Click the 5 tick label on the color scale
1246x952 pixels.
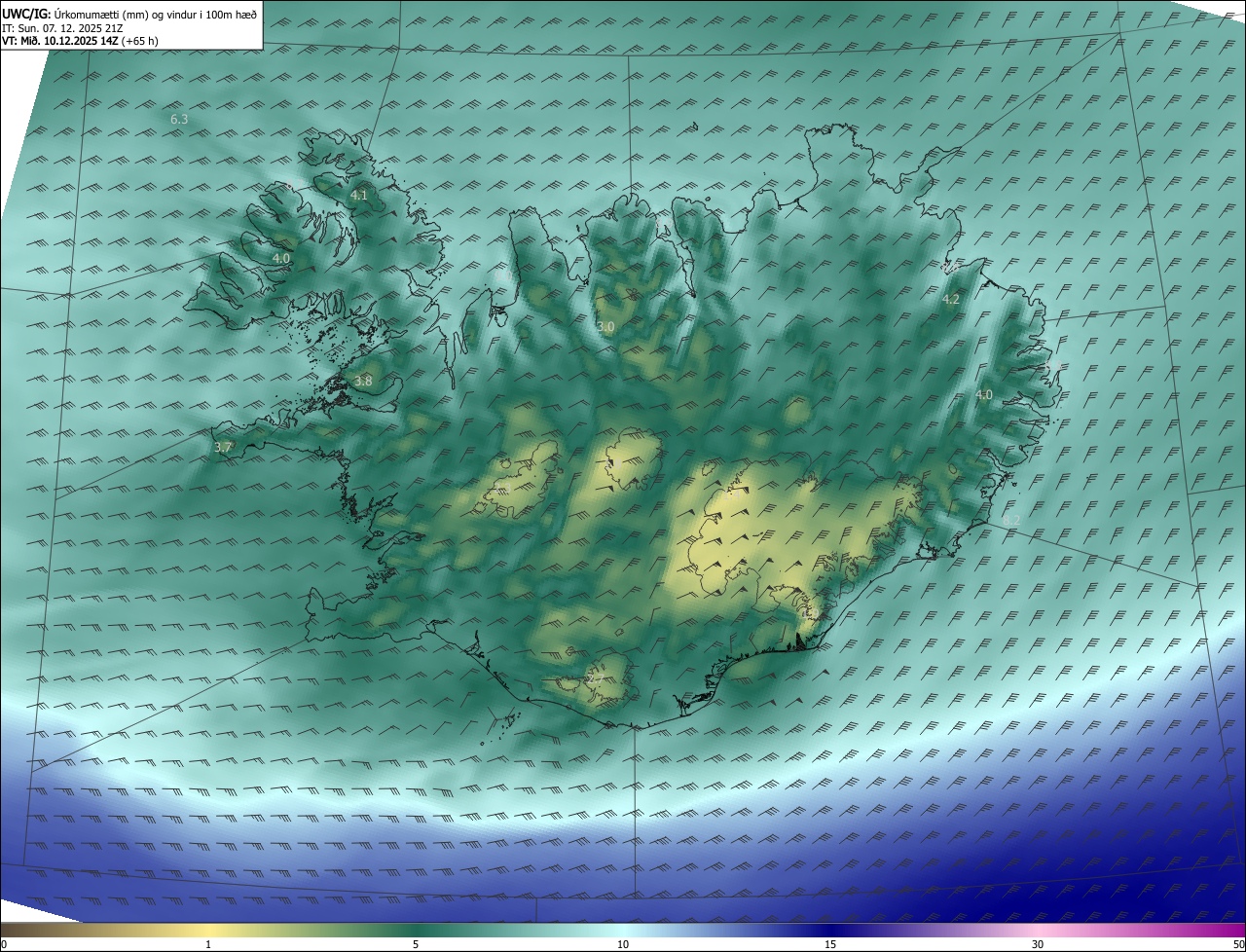coord(416,945)
